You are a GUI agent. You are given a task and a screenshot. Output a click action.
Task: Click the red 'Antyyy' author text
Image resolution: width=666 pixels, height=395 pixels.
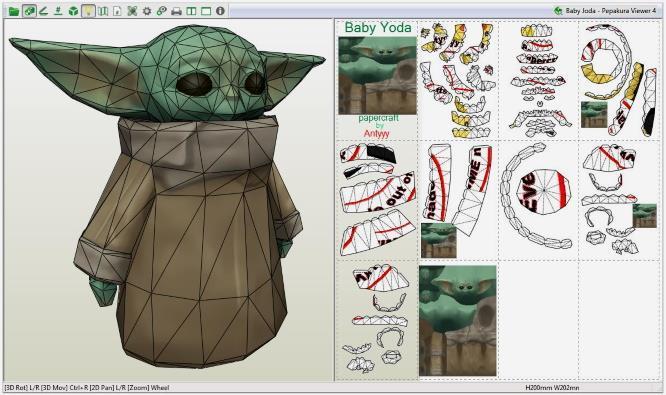point(376,133)
